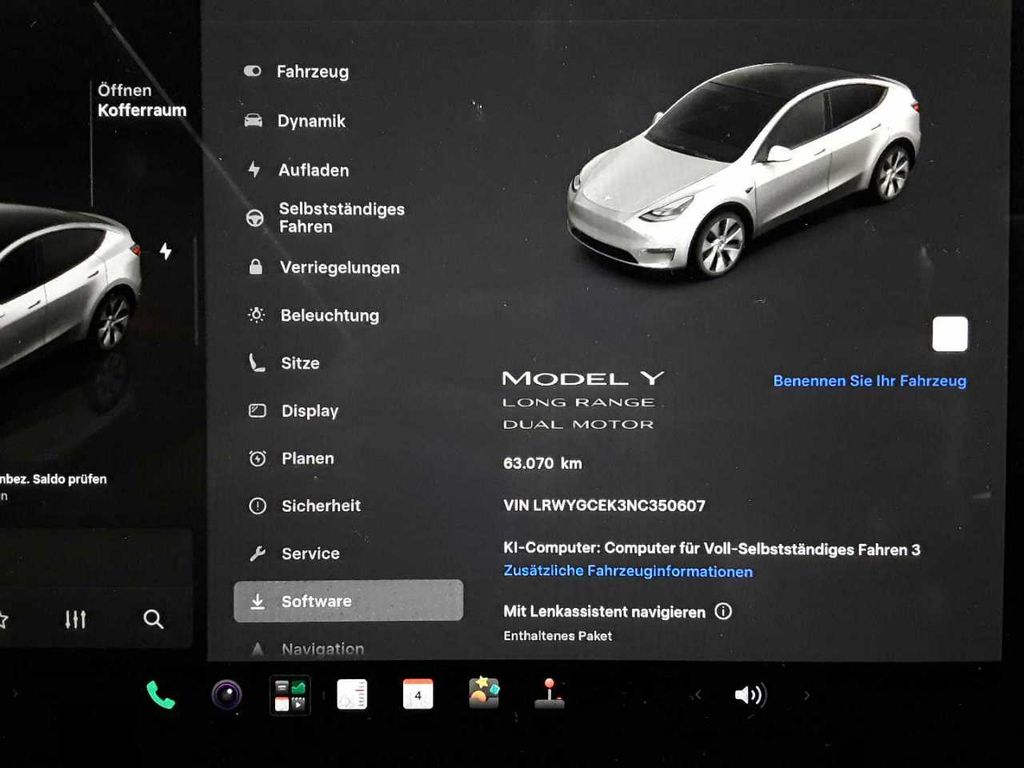Click the seat icon beside Sitze
The width and height of the screenshot is (1024, 768).
(257, 362)
